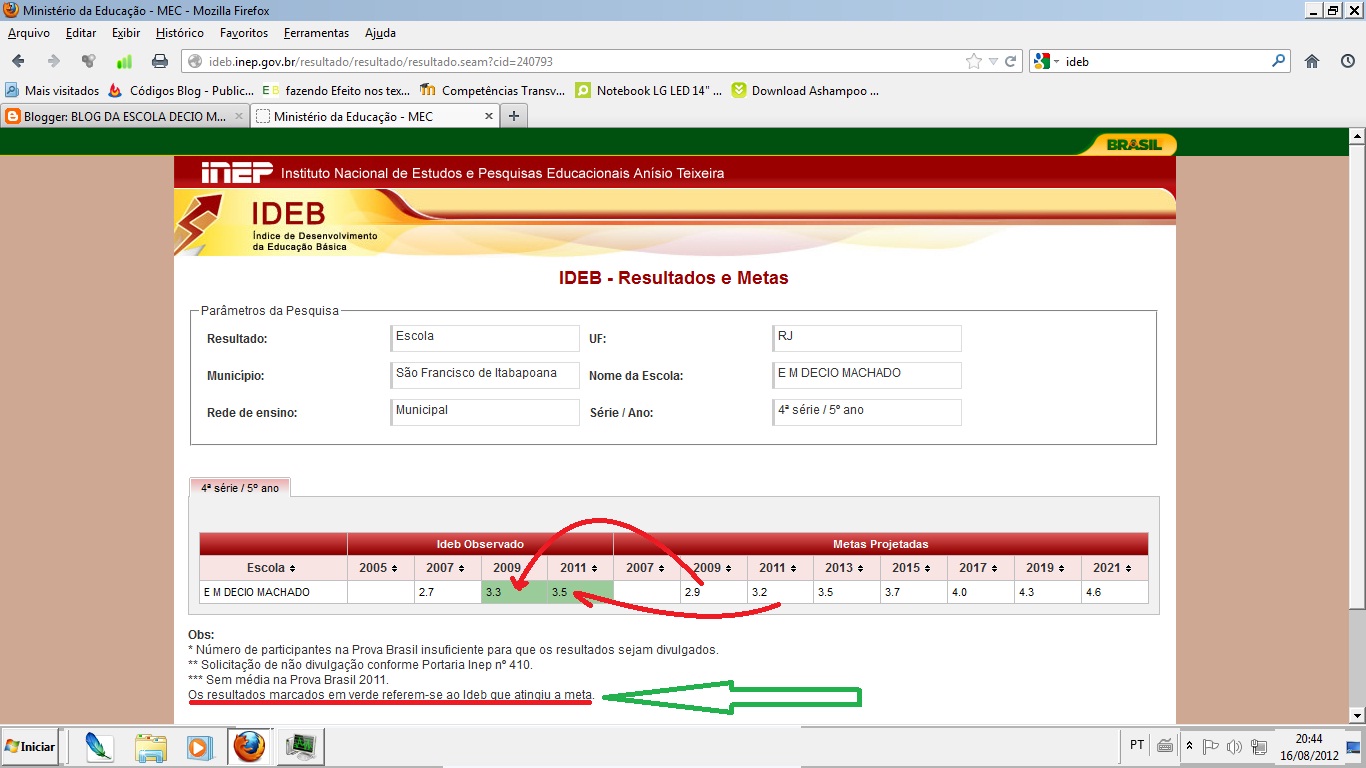Open the home page icon

(x=1312, y=61)
